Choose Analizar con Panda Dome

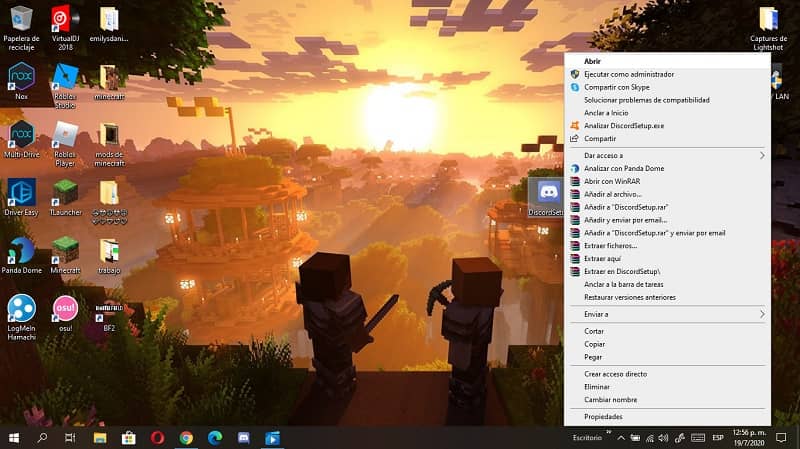[667, 168]
